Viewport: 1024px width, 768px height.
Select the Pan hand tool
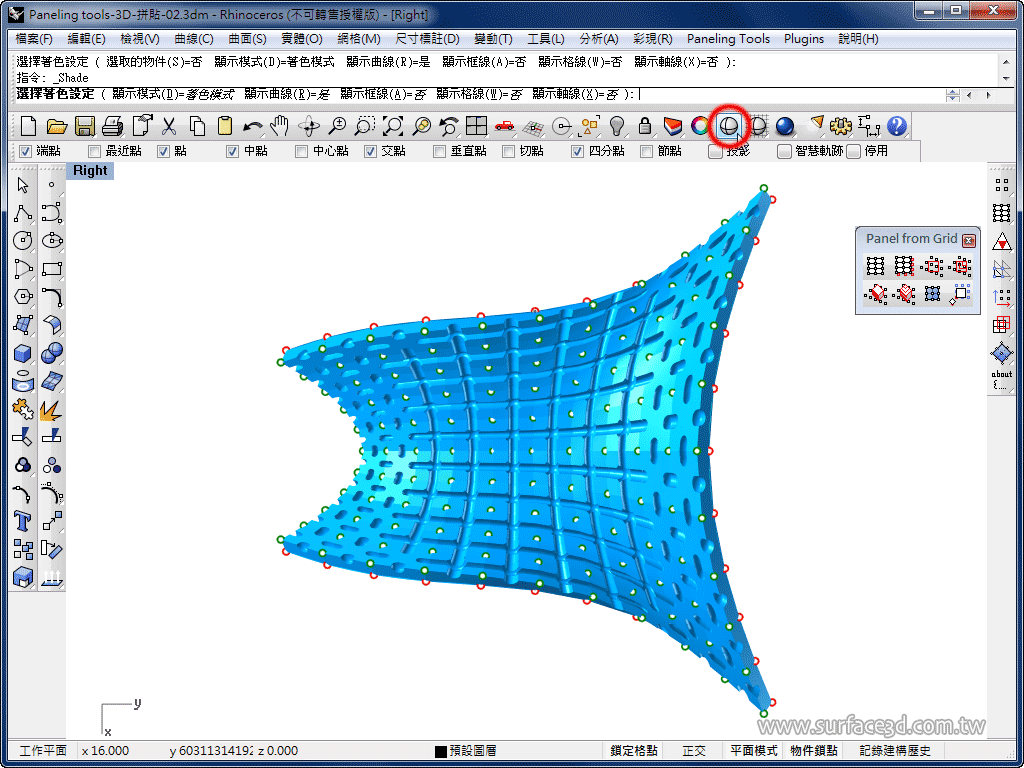tap(281, 125)
